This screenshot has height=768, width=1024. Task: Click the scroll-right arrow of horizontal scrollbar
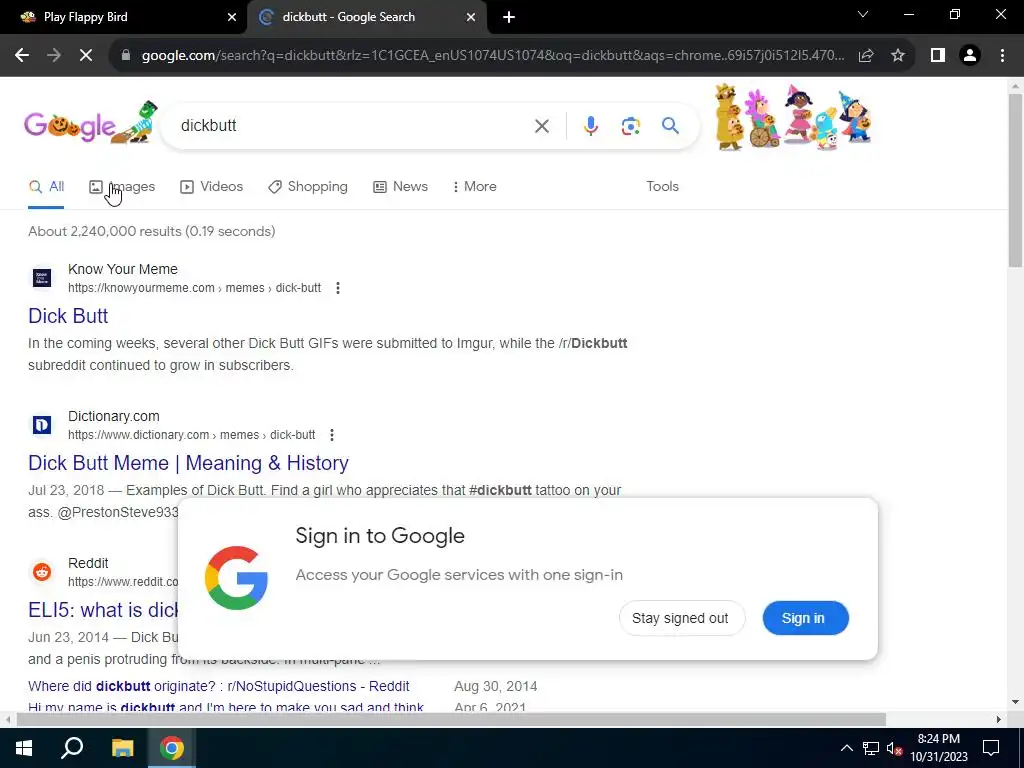[999, 720]
